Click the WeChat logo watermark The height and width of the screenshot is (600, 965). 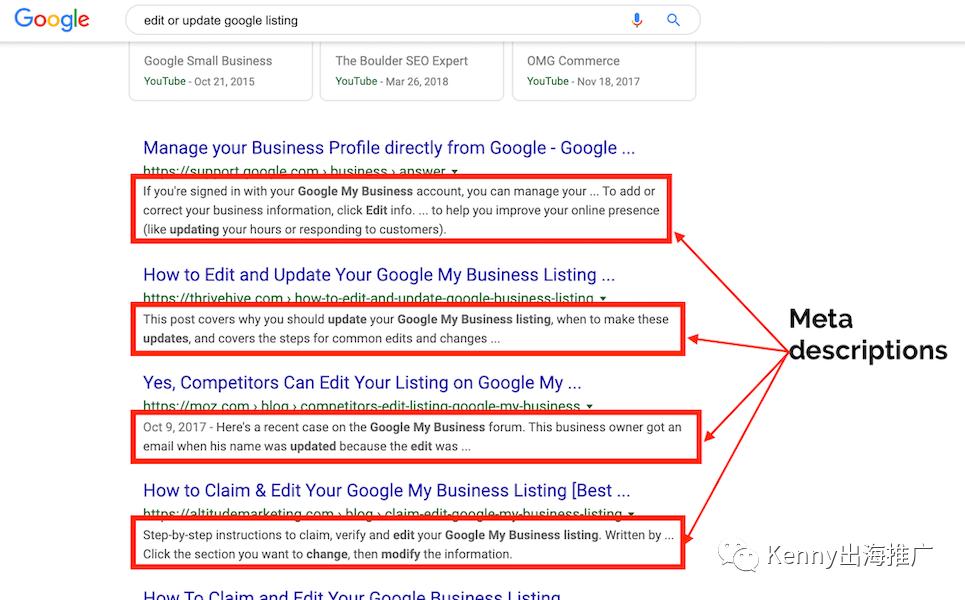click(x=743, y=555)
